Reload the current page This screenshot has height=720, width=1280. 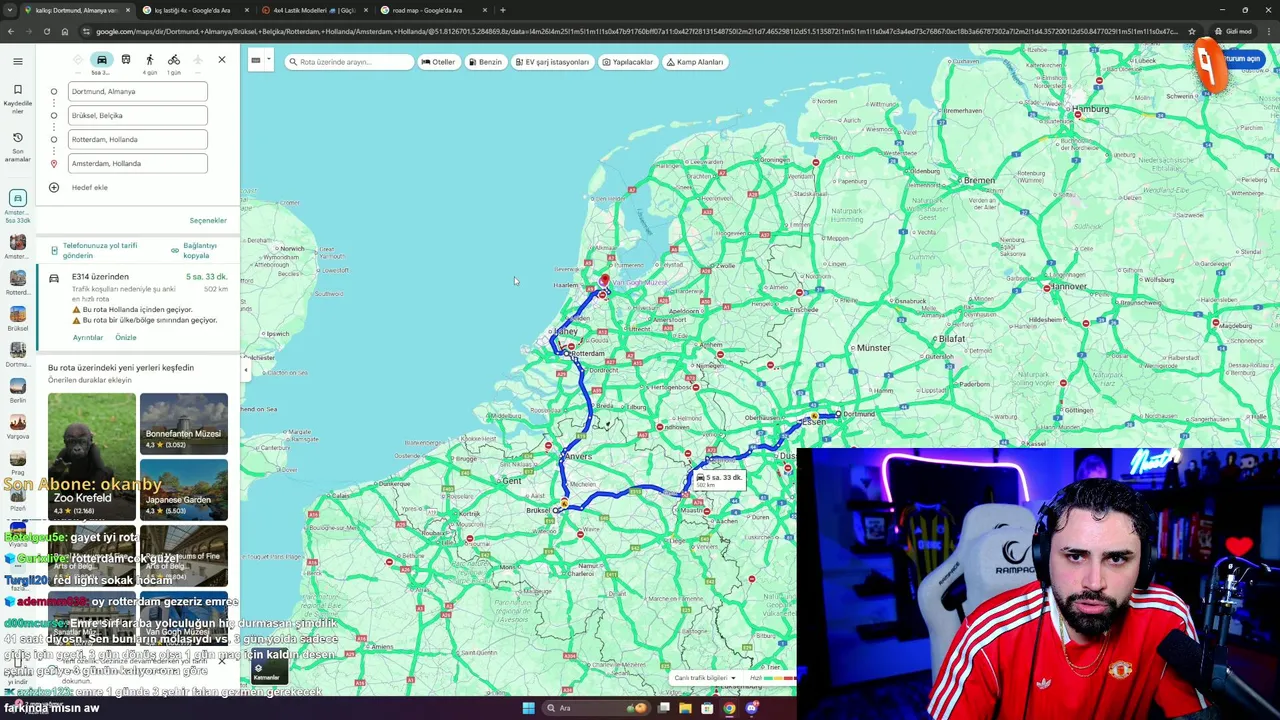[x=46, y=31]
